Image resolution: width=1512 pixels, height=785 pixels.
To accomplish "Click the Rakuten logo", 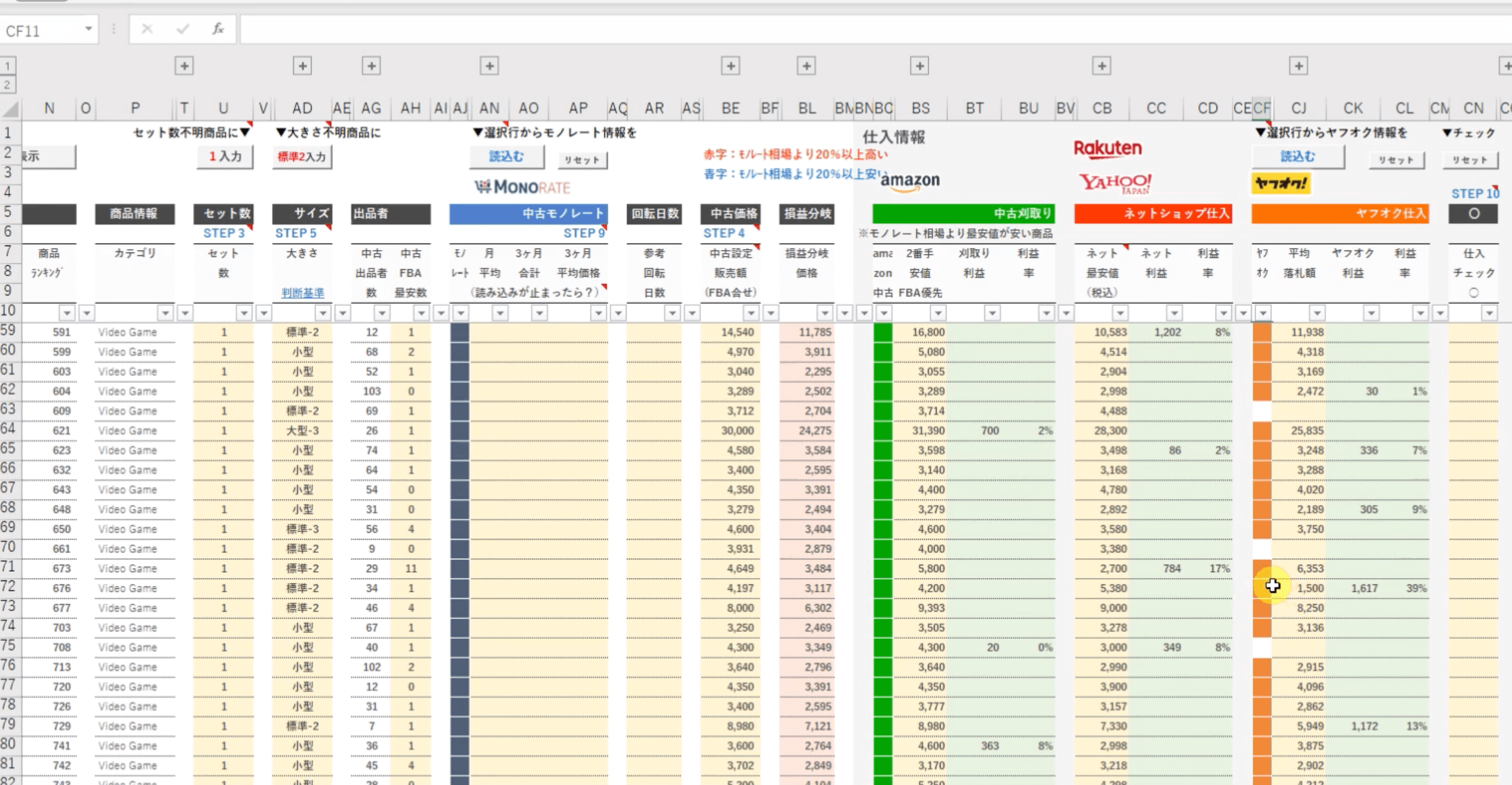I will coord(1108,149).
